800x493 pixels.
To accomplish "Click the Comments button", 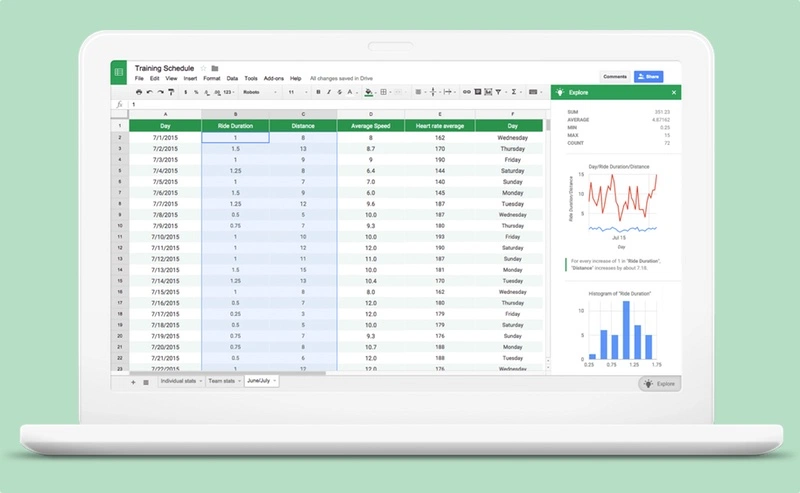I will tap(614, 76).
